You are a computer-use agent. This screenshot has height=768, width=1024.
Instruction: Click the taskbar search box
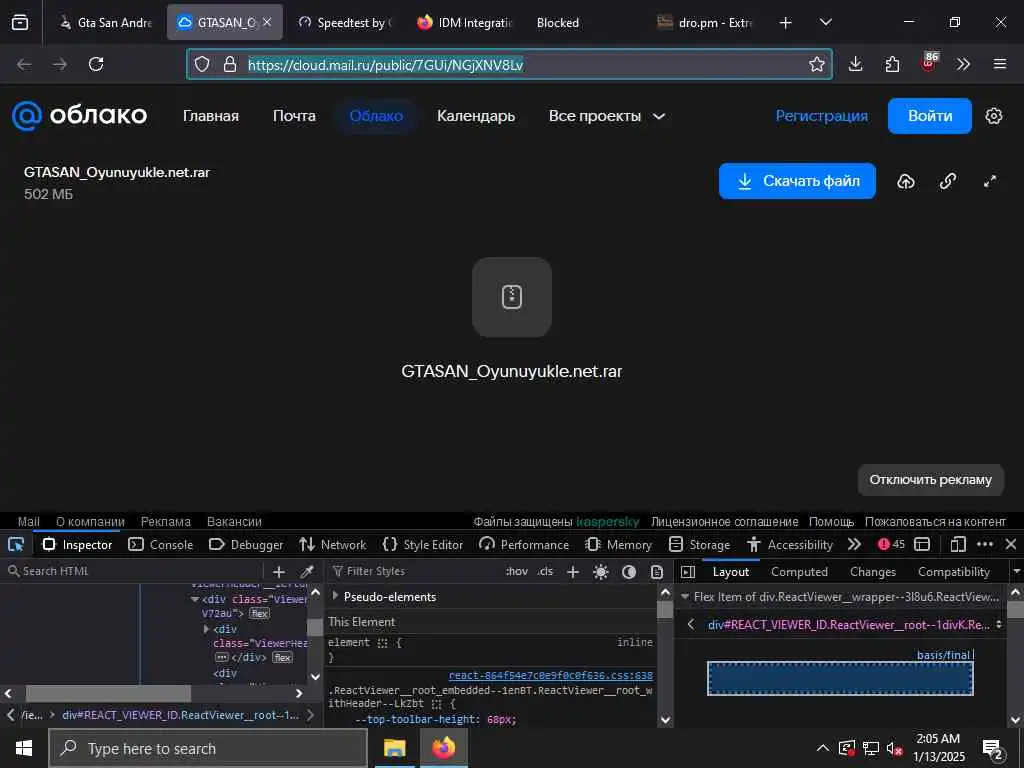pyautogui.click(x=208, y=748)
